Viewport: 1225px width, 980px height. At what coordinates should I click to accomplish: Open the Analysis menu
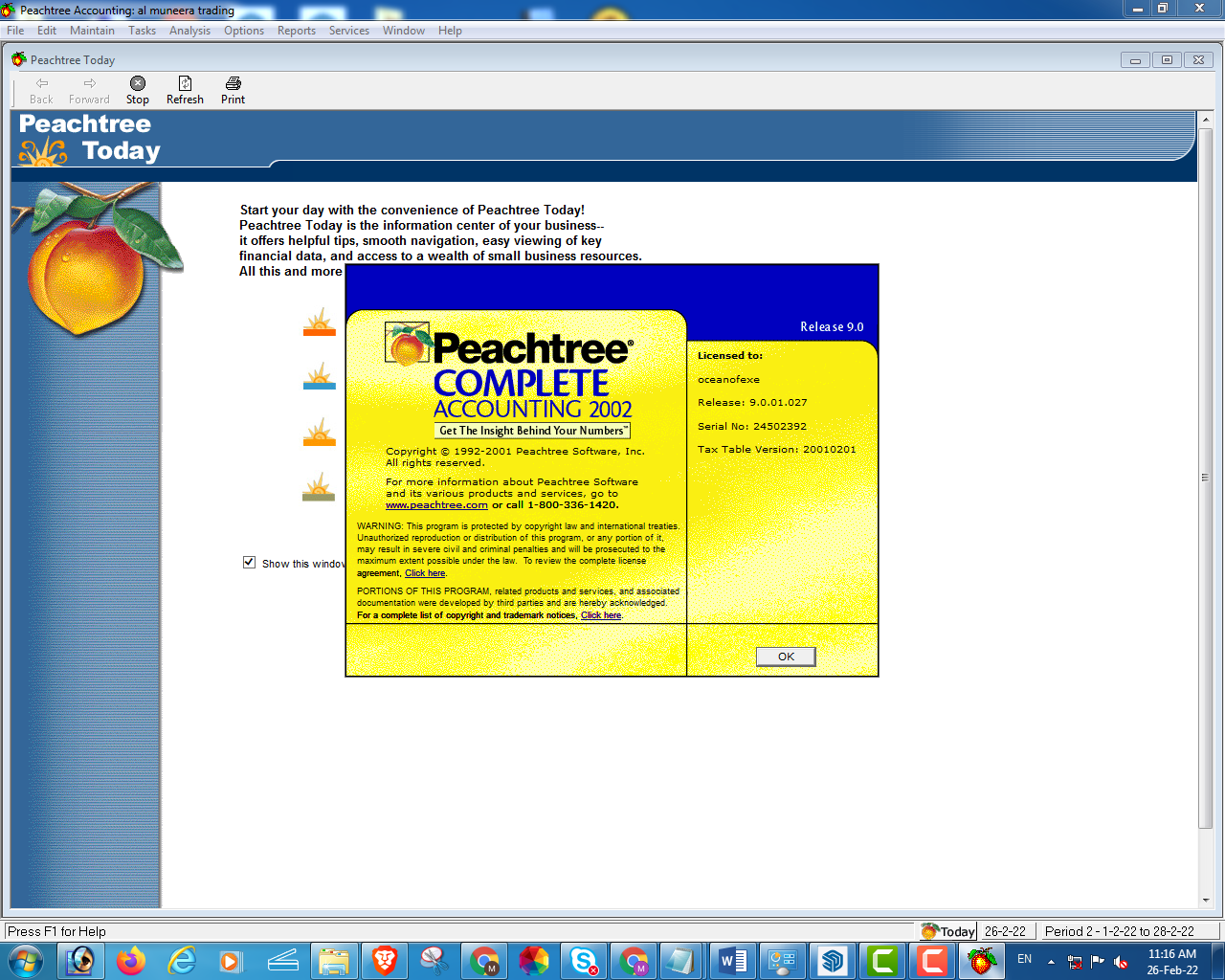(189, 31)
